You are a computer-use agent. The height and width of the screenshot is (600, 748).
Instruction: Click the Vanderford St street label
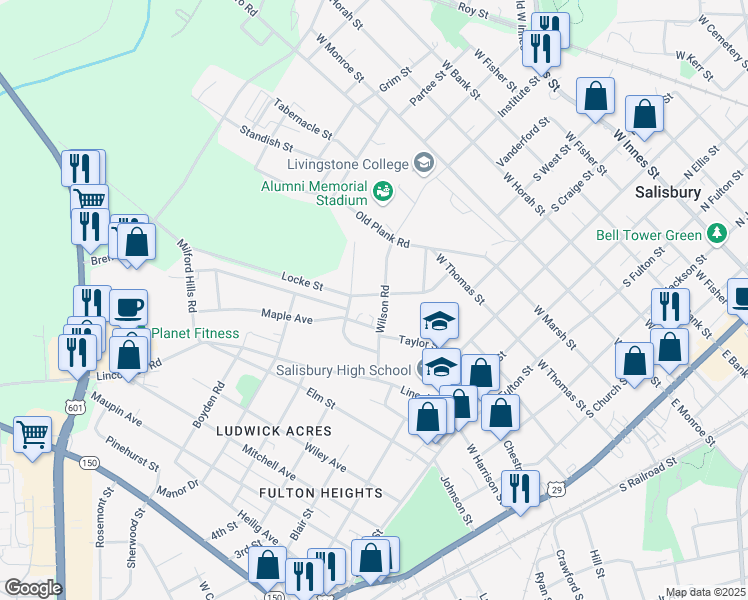click(523, 142)
